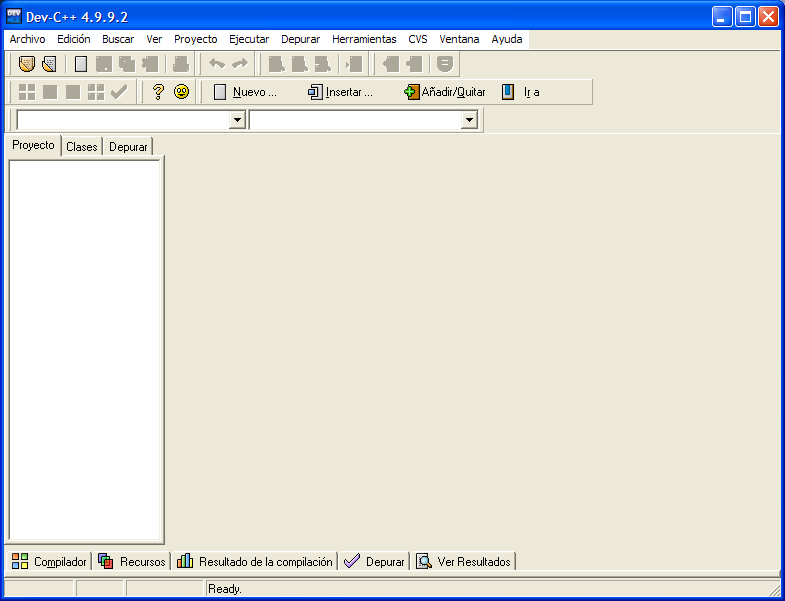Open the Recursos bottom tab
The image size is (785, 601).
[132, 561]
